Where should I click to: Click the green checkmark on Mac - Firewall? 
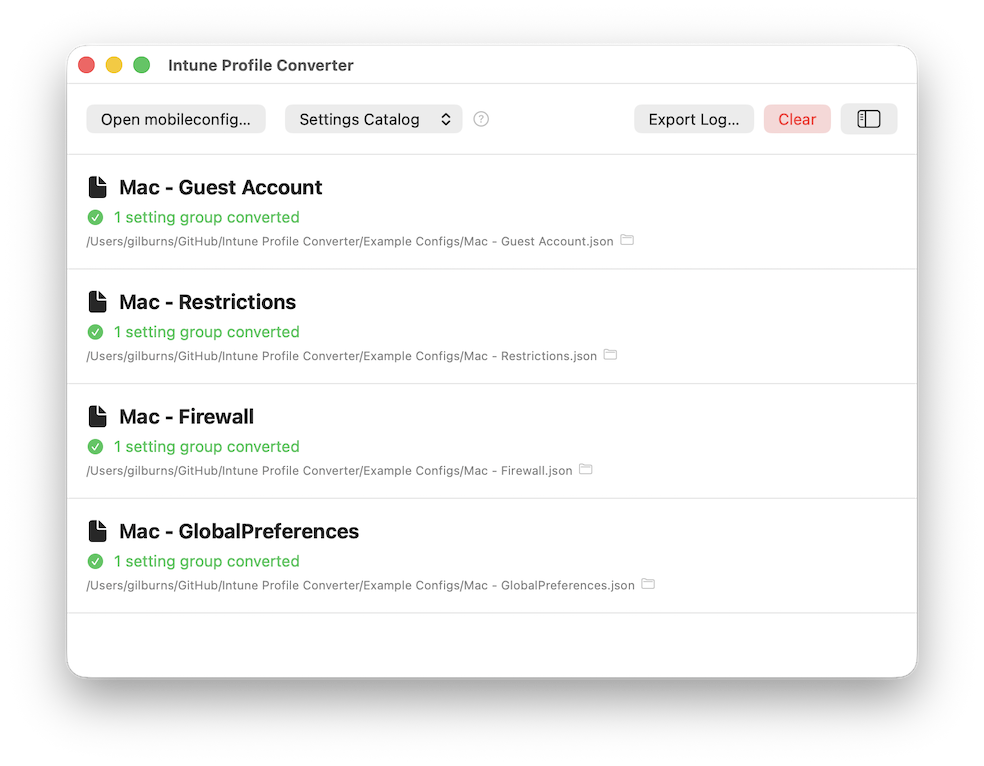click(95, 446)
